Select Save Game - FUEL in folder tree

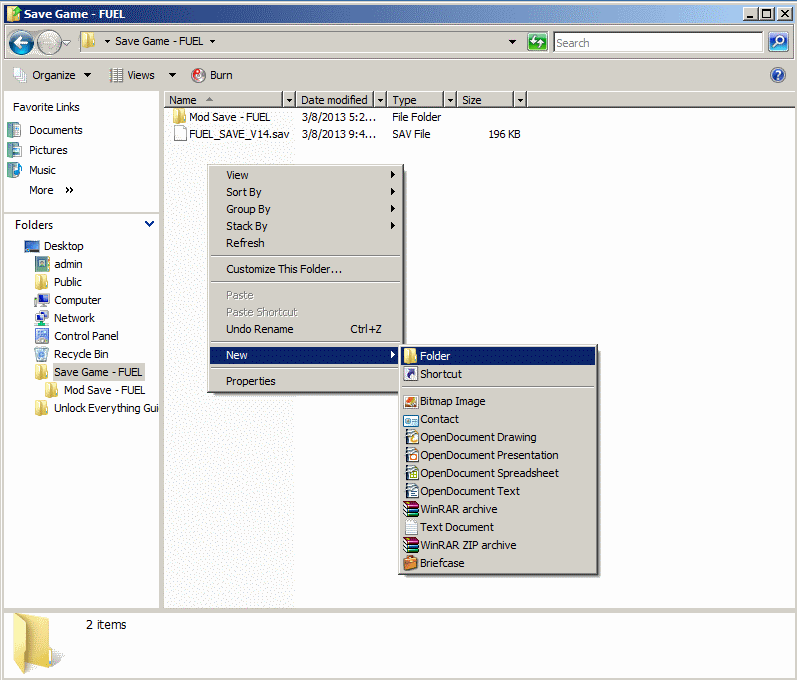point(98,372)
